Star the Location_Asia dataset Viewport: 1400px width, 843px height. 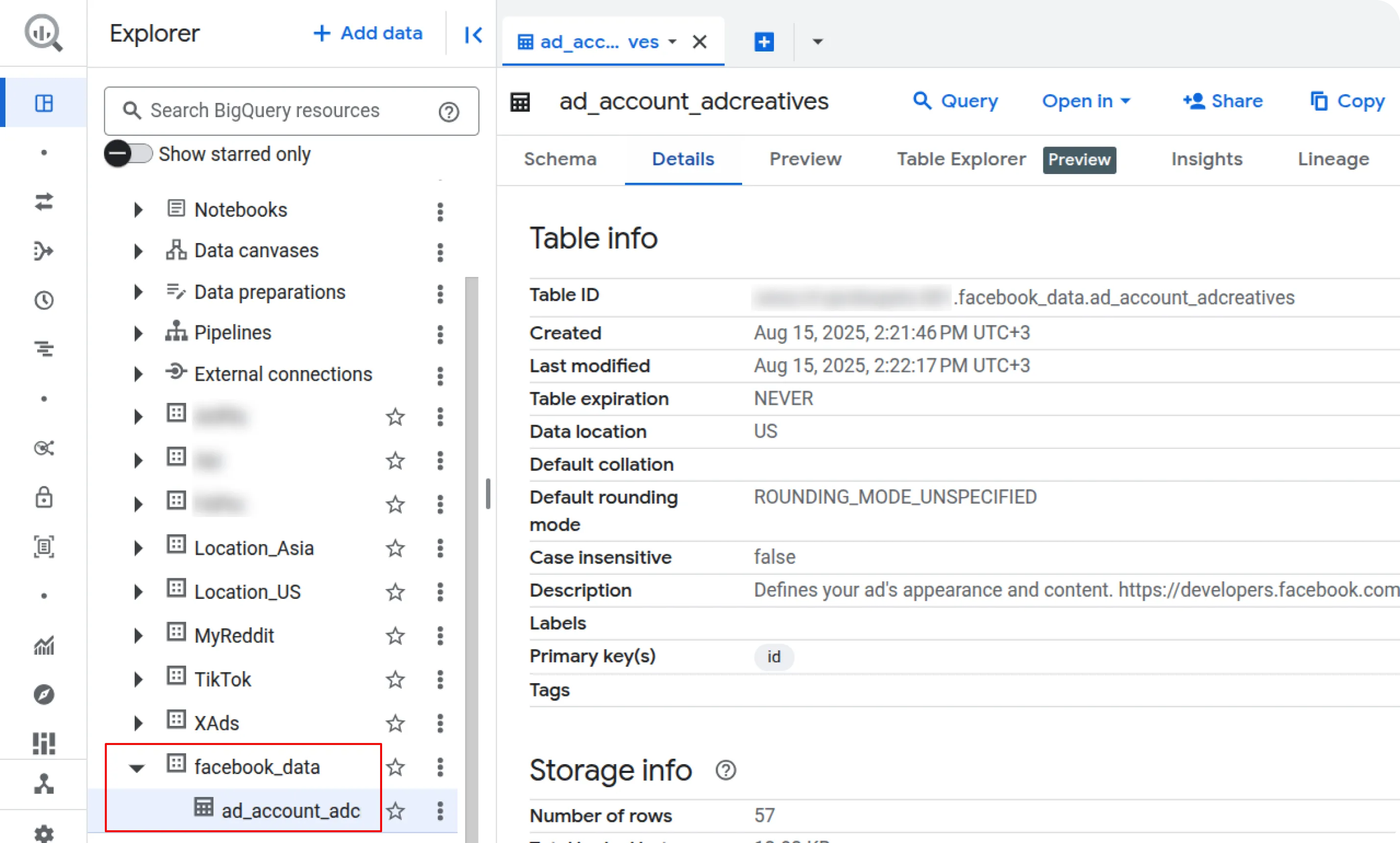pyautogui.click(x=395, y=548)
